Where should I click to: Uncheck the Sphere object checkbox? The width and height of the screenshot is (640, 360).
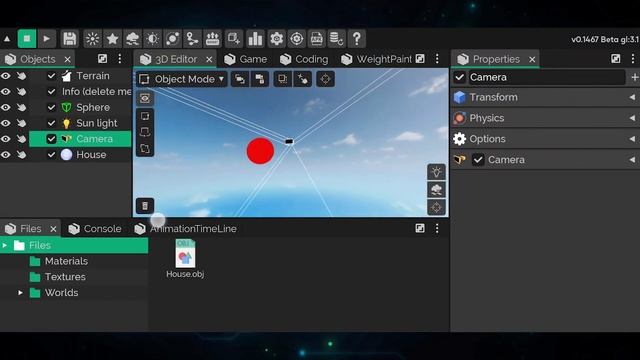[x=51, y=107]
